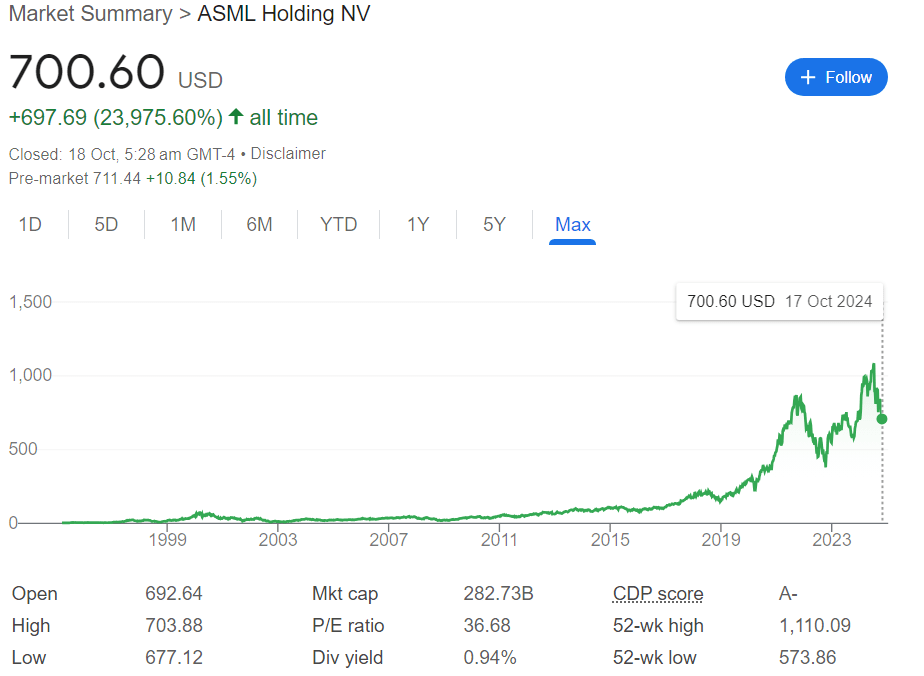Select the 1D chart range tab
The image size is (924, 676).
[x=30, y=224]
